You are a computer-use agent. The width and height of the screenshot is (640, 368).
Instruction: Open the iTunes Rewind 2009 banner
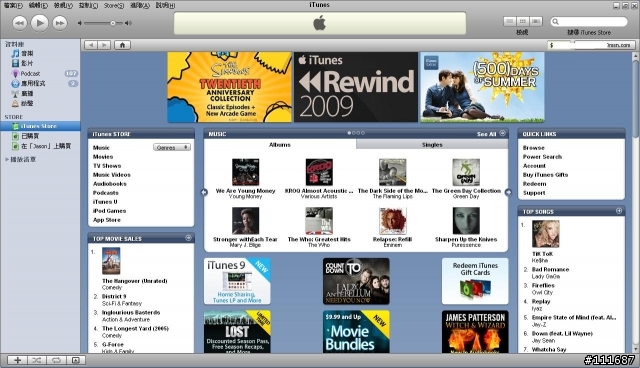point(356,87)
